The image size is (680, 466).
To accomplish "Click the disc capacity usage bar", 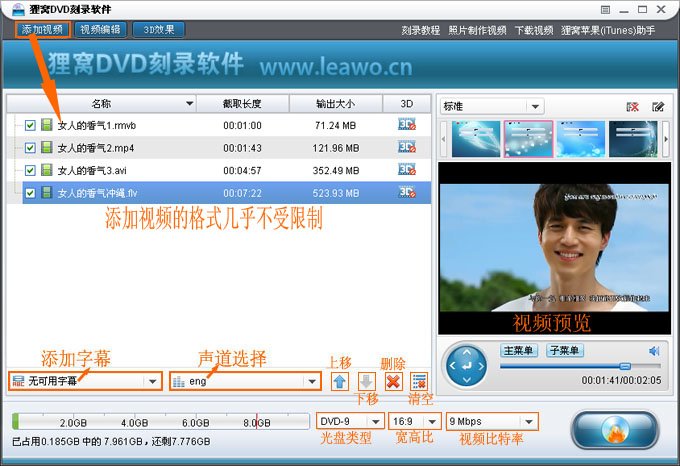I will 161,421.
